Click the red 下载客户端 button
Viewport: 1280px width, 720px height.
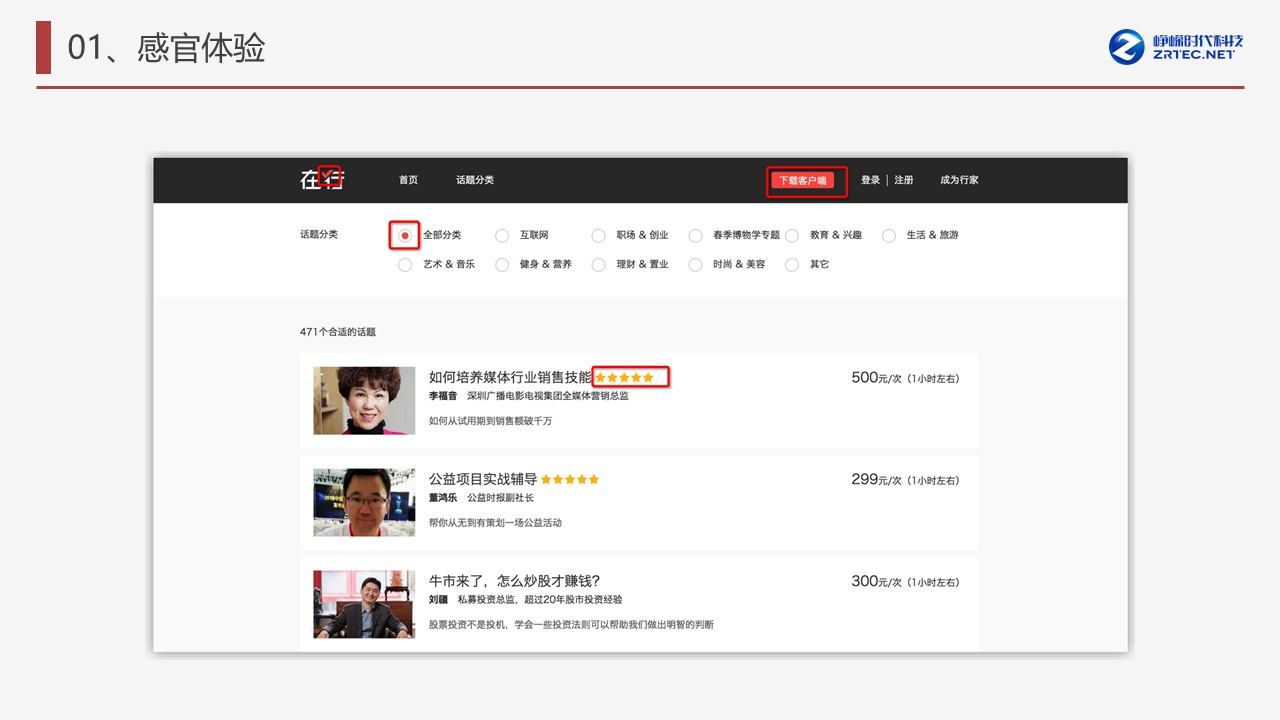[x=802, y=181]
